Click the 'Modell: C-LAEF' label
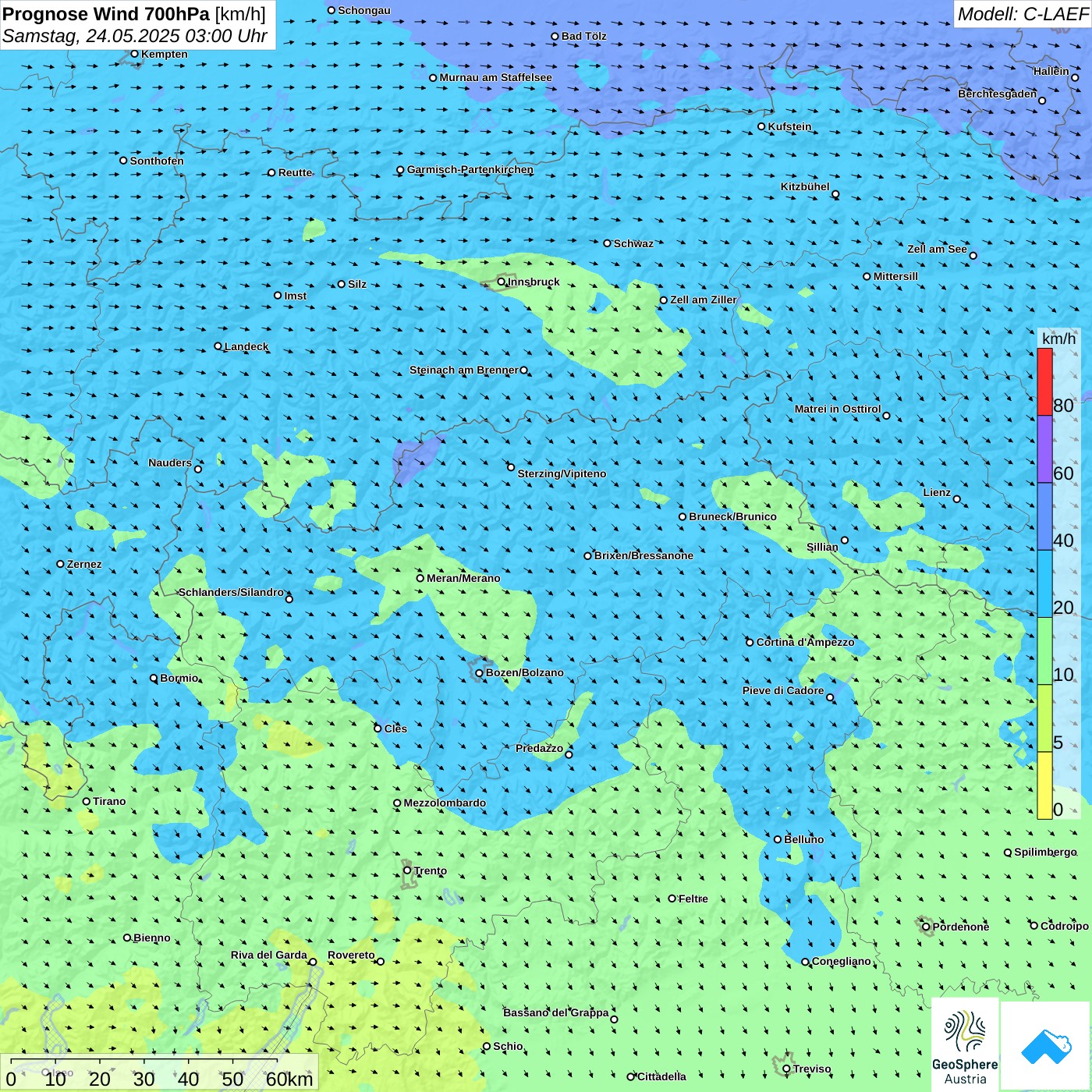The height and width of the screenshot is (1092, 1092). 1023,14
